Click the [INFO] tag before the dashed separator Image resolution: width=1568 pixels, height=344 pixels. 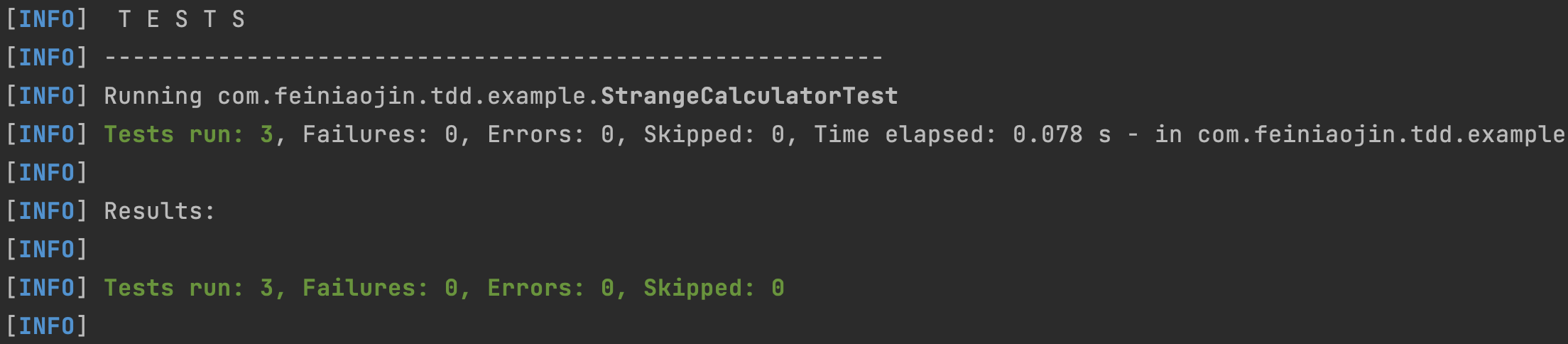(46, 58)
